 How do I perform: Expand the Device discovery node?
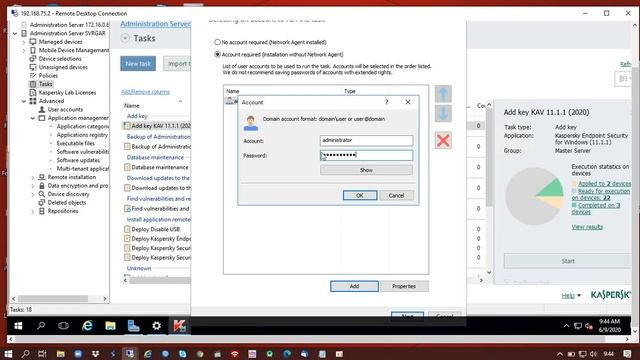pos(33,195)
